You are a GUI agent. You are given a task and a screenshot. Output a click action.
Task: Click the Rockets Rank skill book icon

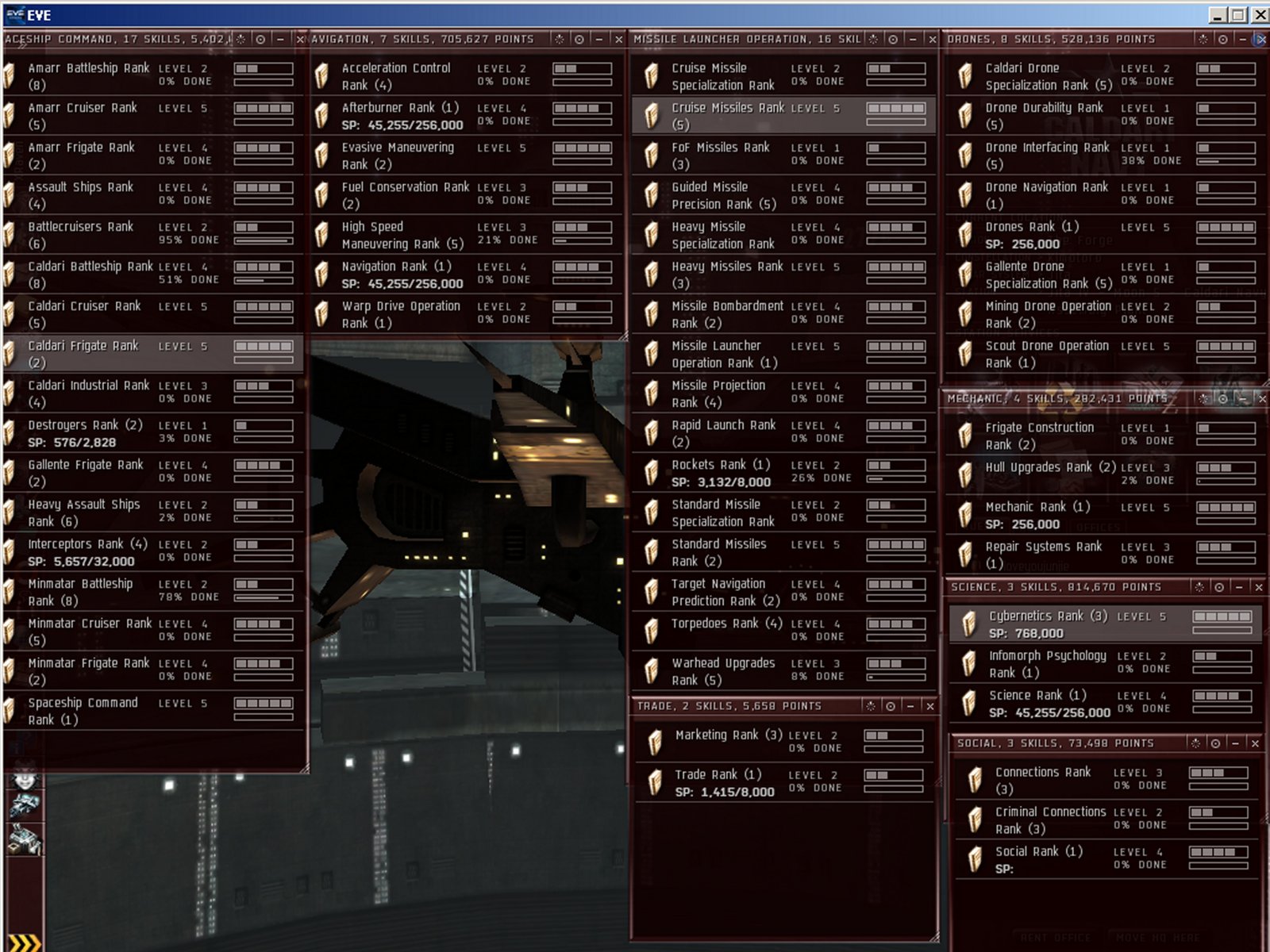click(651, 473)
